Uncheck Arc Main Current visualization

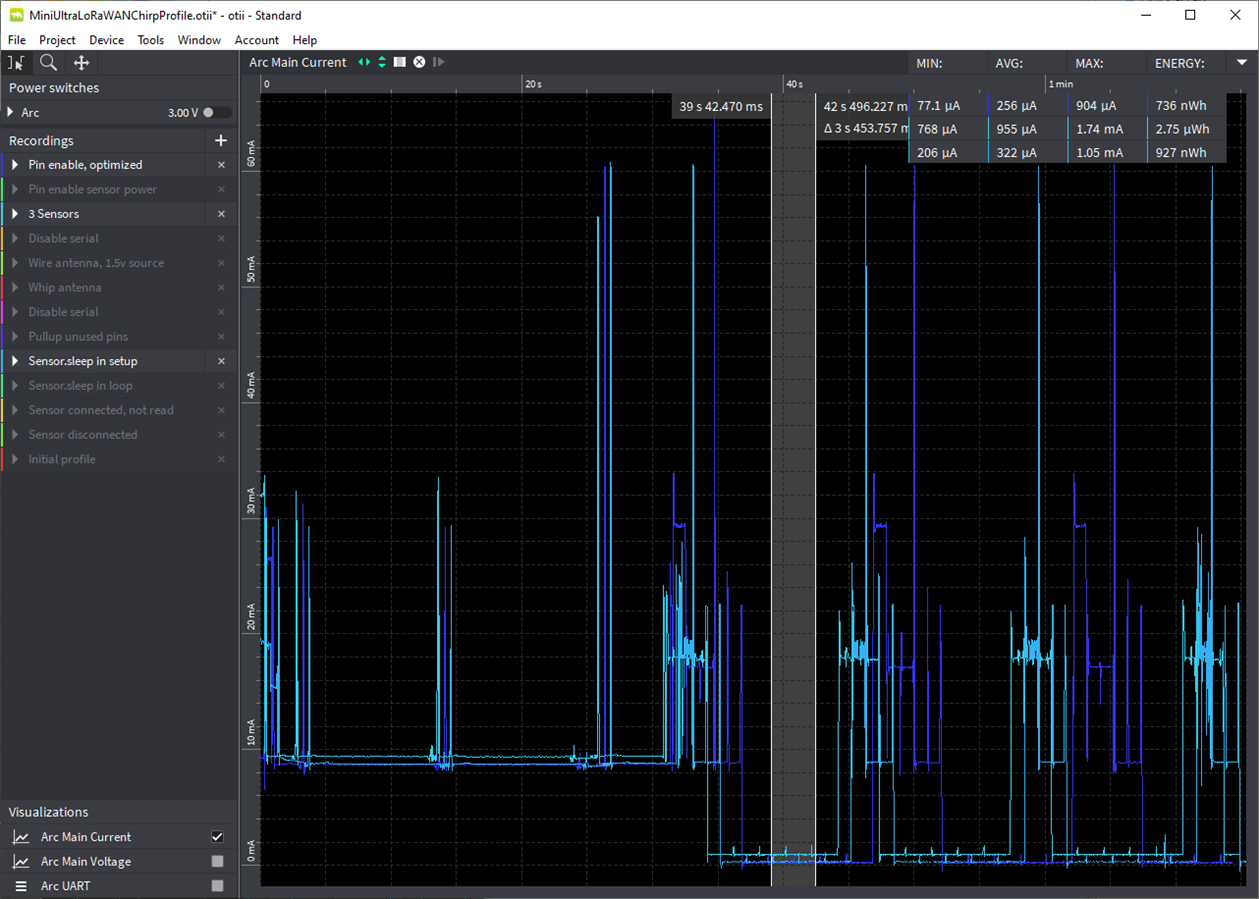pos(217,837)
